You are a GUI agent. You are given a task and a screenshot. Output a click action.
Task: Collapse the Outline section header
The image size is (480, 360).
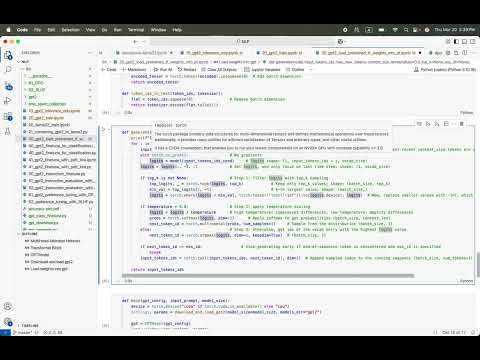(x=57, y=234)
